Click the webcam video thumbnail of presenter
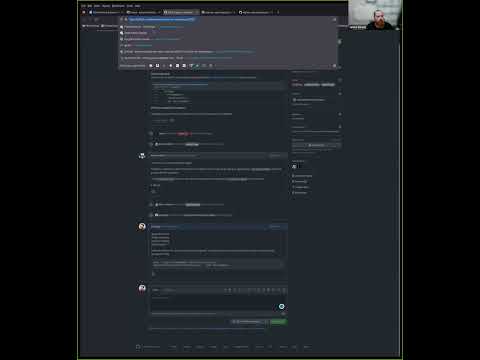The image size is (480, 360). point(374,15)
